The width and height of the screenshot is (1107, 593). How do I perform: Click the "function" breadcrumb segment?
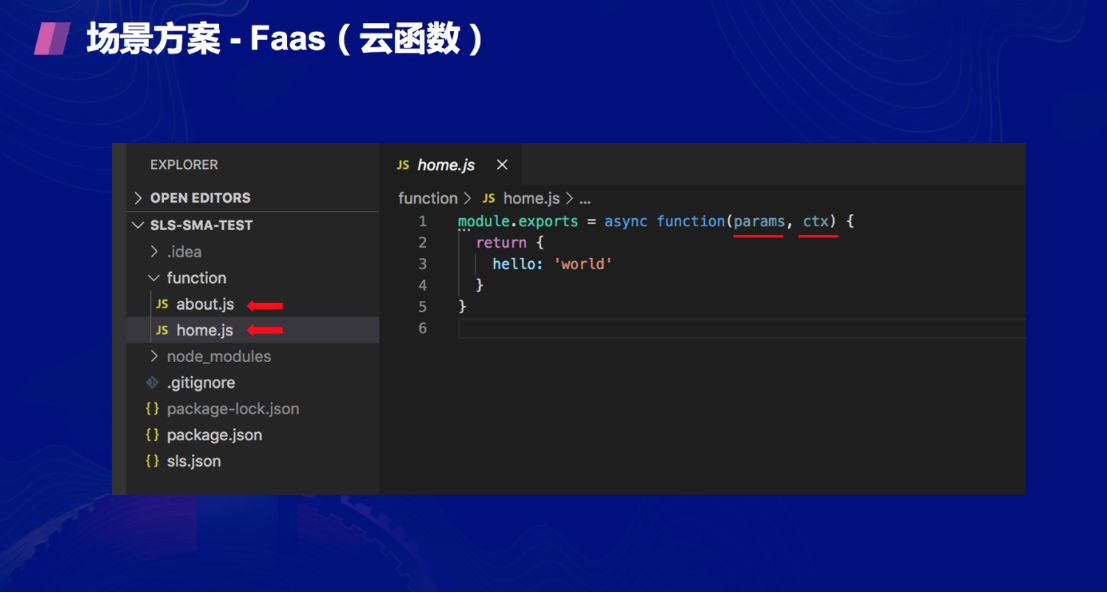coord(427,198)
